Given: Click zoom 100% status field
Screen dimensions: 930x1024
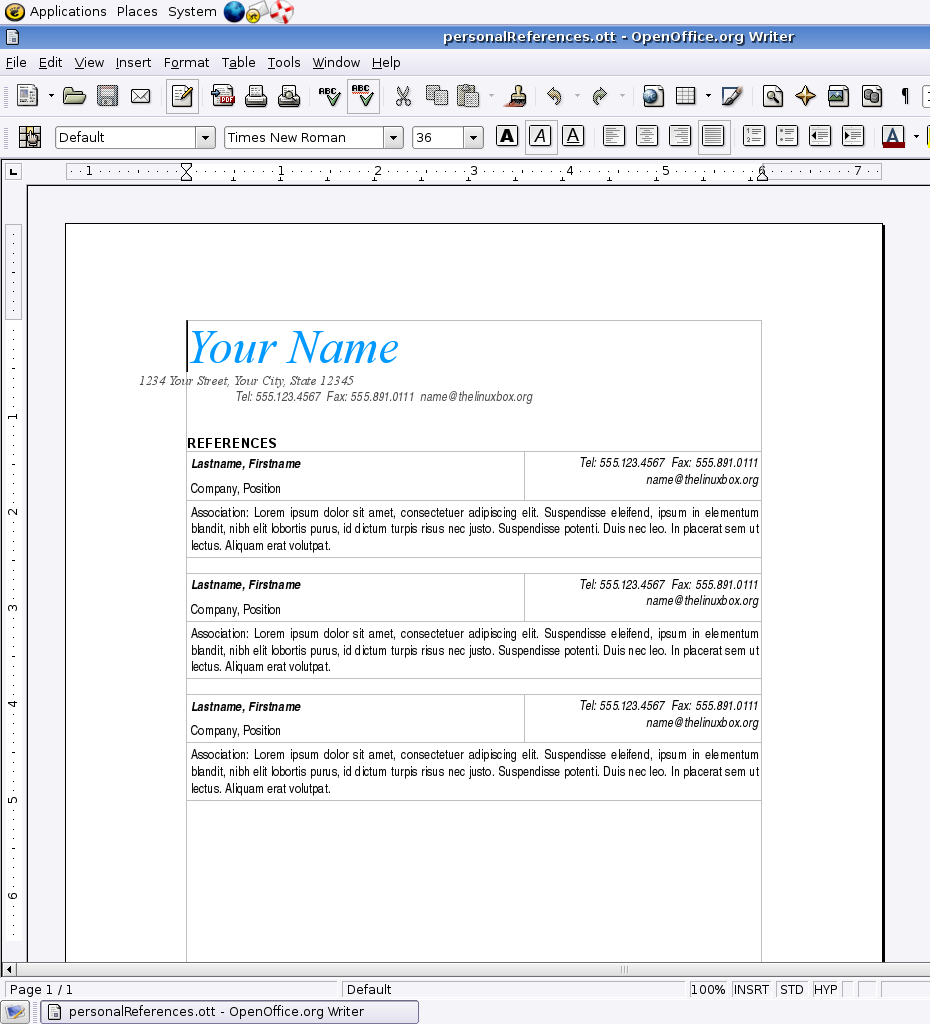Looking at the screenshot, I should point(708,989).
